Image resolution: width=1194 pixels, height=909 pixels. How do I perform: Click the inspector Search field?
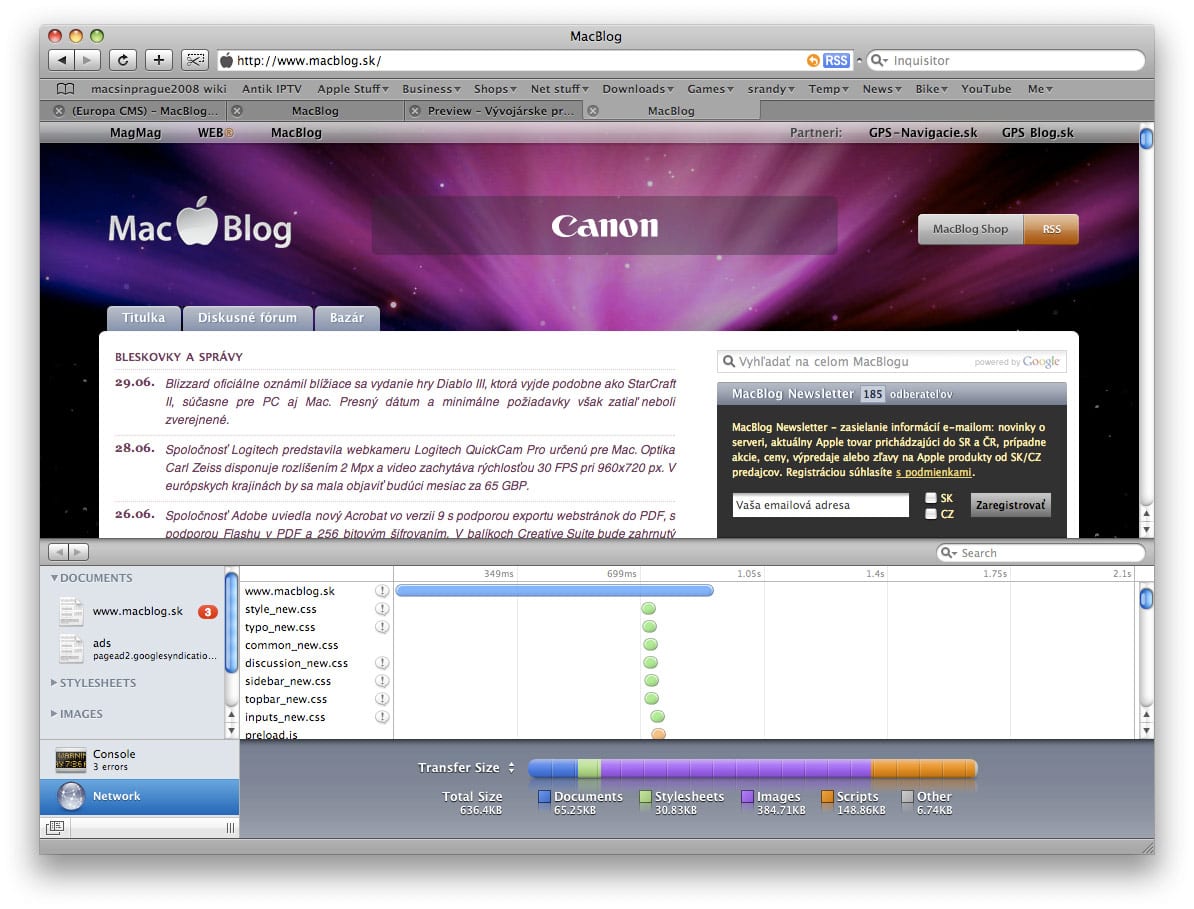click(x=1040, y=553)
